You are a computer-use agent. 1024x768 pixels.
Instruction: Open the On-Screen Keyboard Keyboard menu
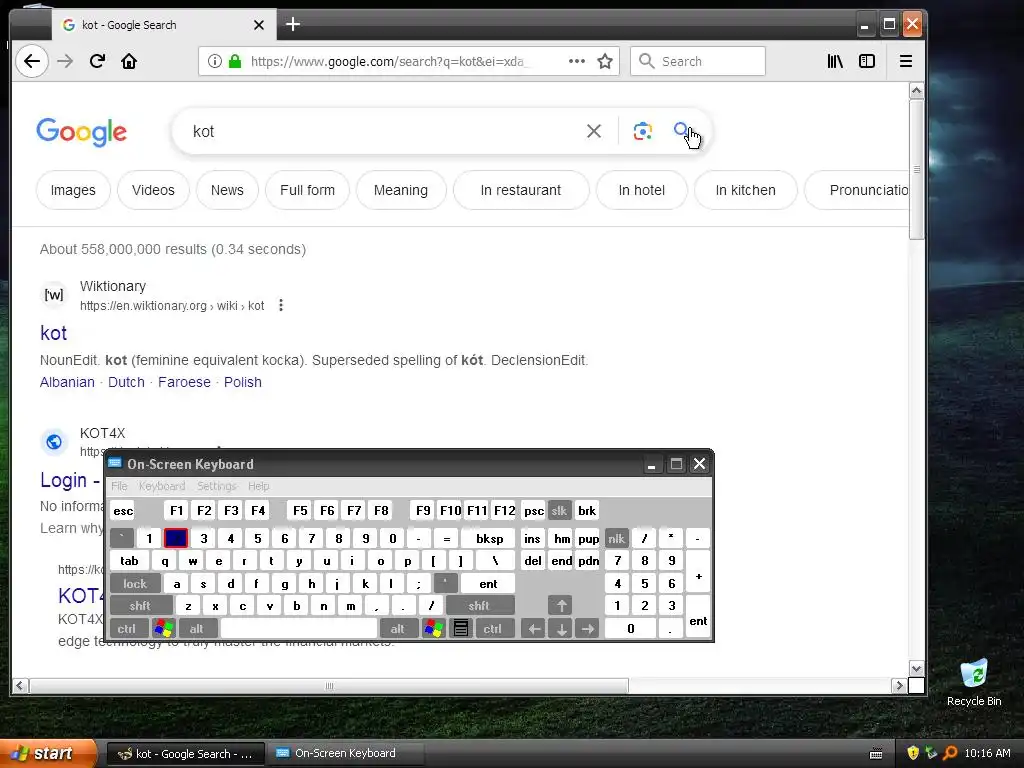tap(162, 486)
